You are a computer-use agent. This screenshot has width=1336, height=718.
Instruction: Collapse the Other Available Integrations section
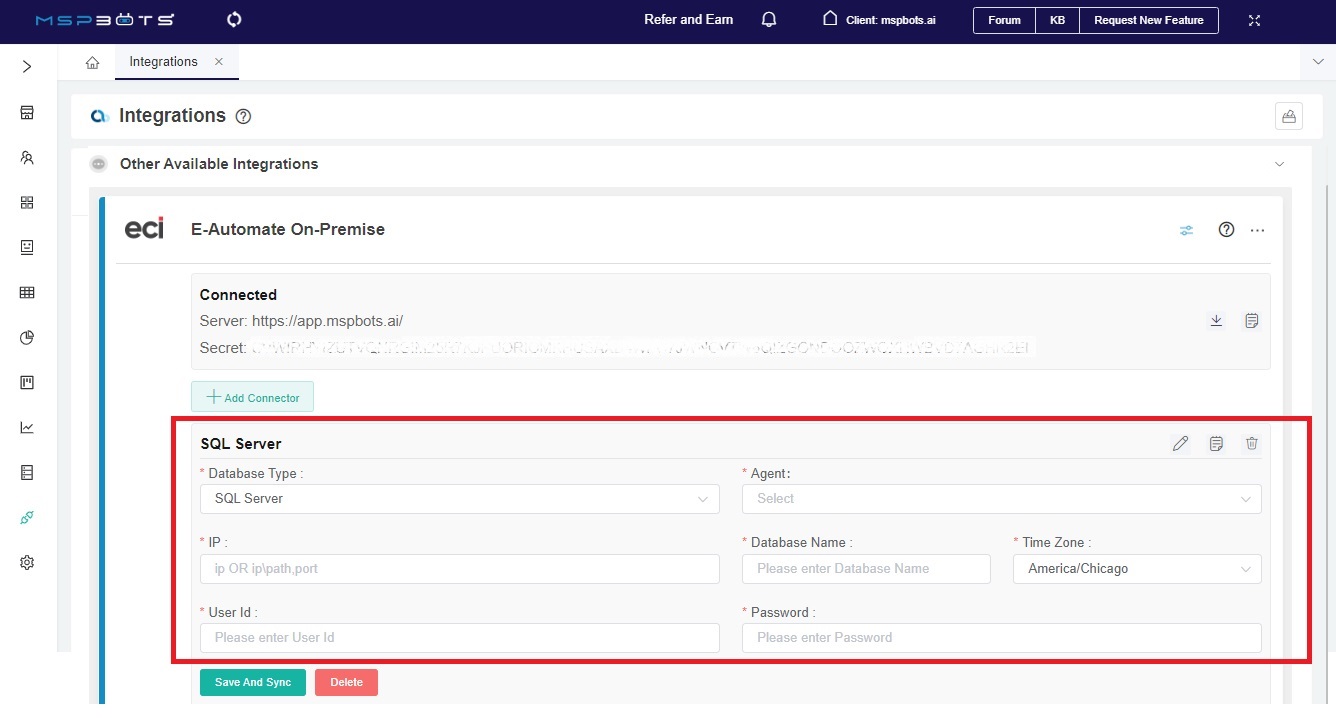click(x=1280, y=163)
